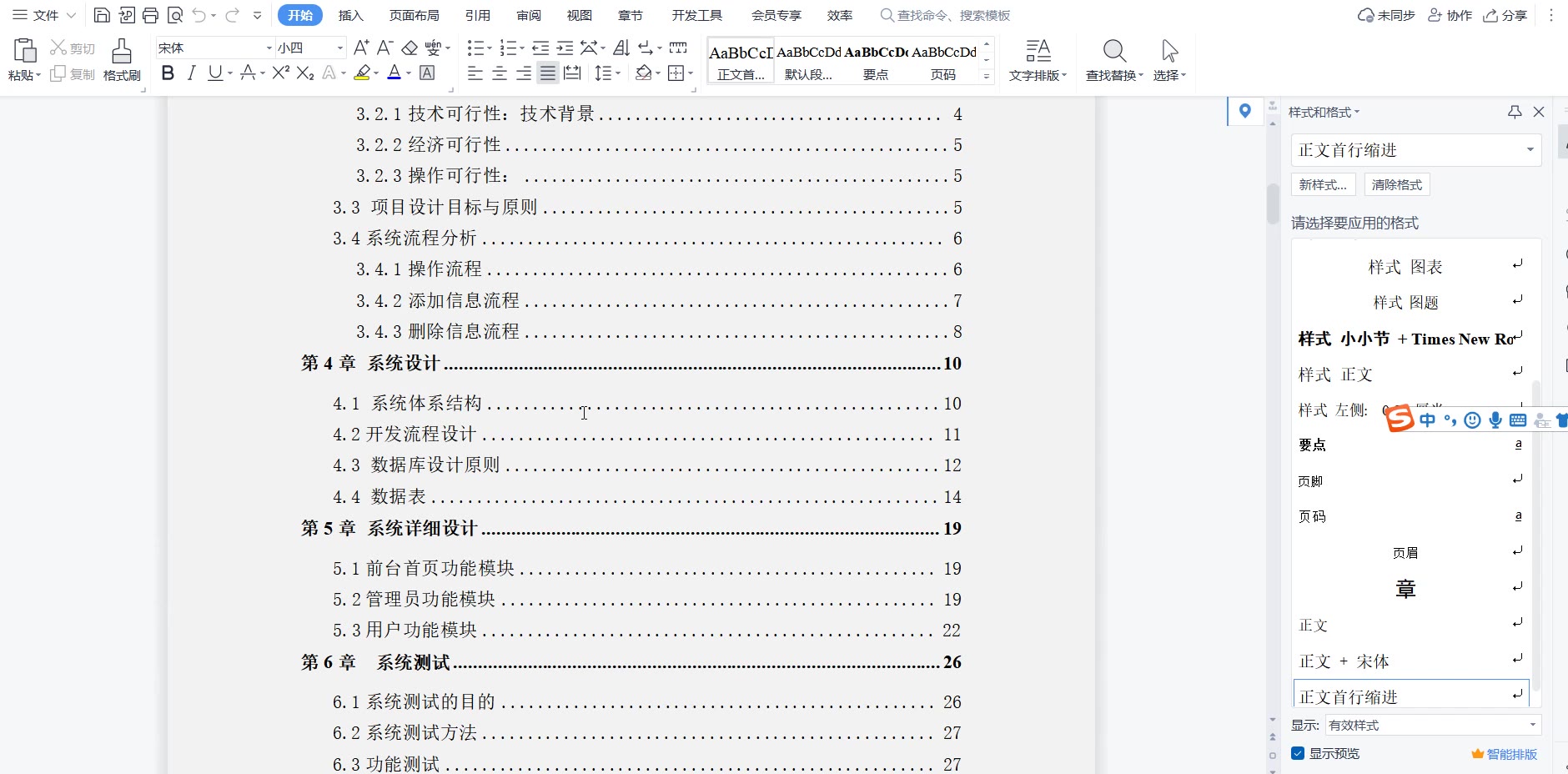Click the search commands input field
1568x774 pixels.
click(x=946, y=15)
